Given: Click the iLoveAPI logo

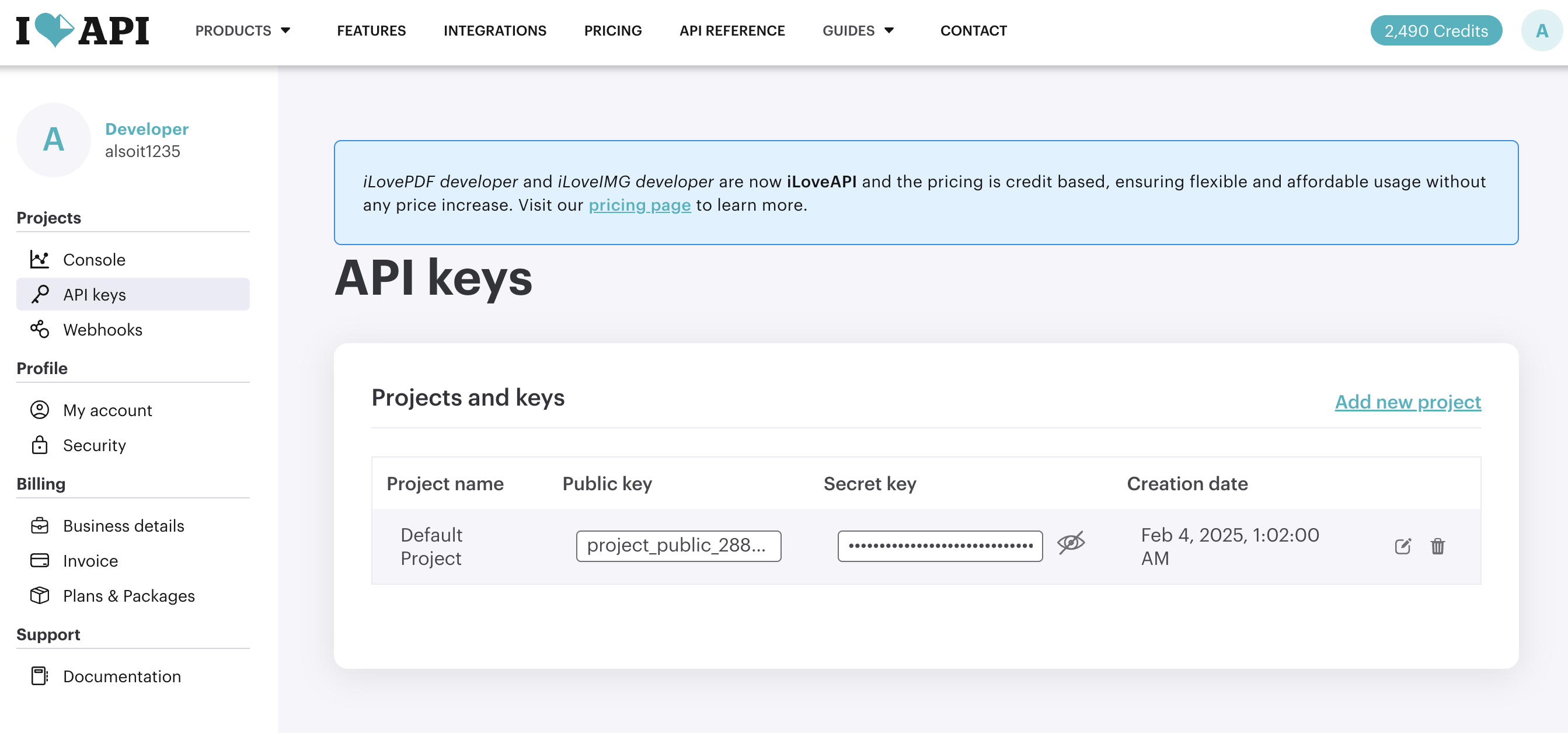Looking at the screenshot, I should pos(83,30).
